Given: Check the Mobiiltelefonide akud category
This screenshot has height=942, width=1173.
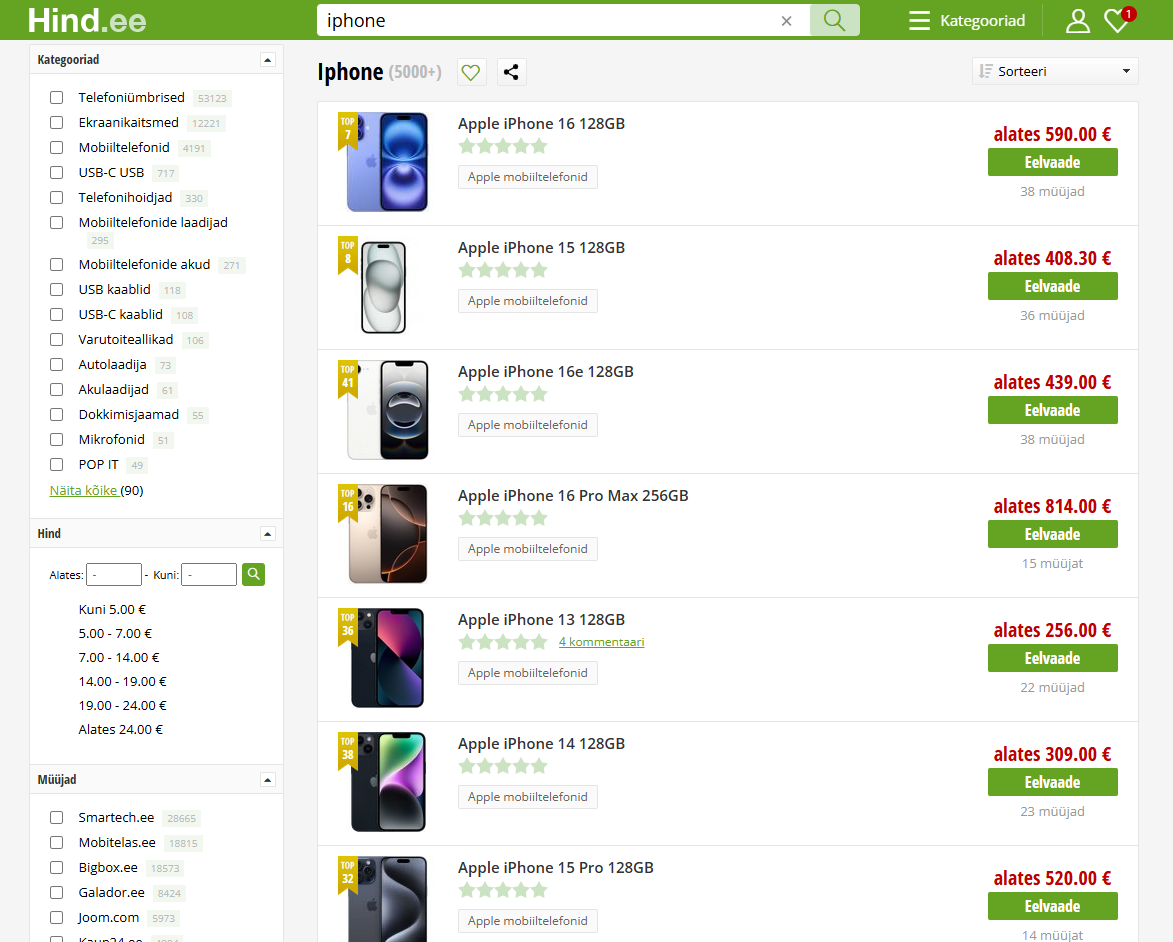Looking at the screenshot, I should click(x=56, y=264).
